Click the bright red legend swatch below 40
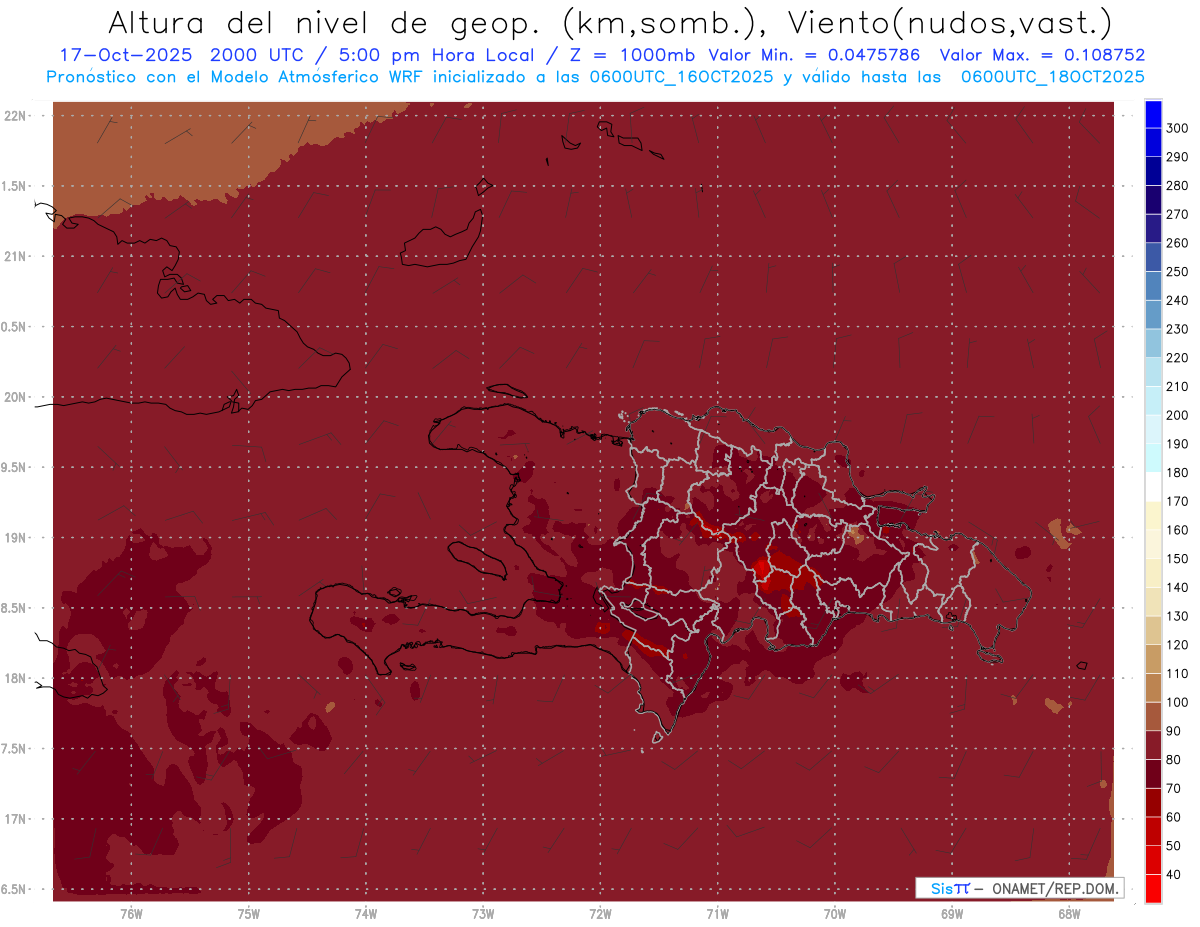The image size is (1200, 927). pos(1152,888)
